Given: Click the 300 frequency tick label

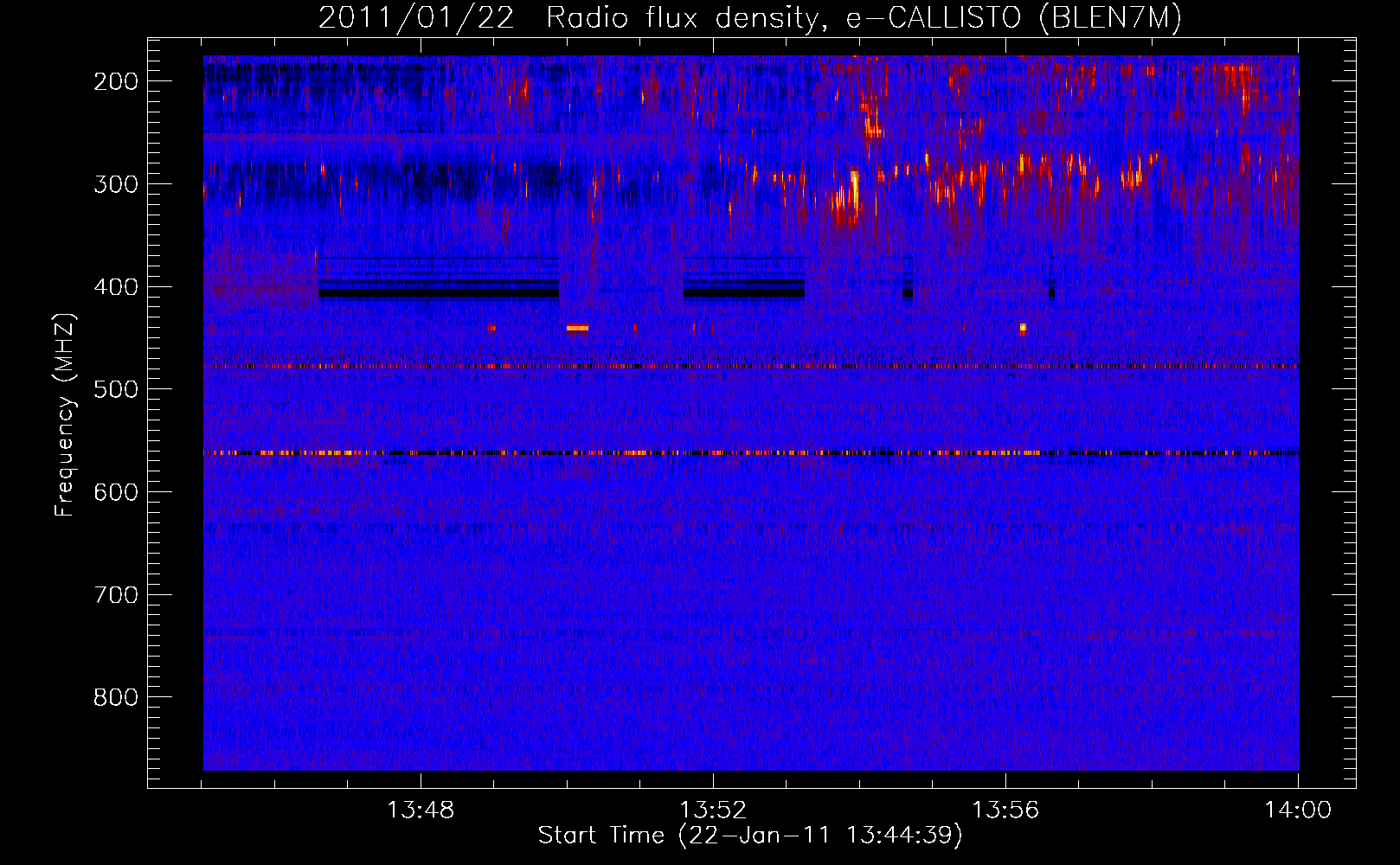Looking at the screenshot, I should tap(116, 184).
